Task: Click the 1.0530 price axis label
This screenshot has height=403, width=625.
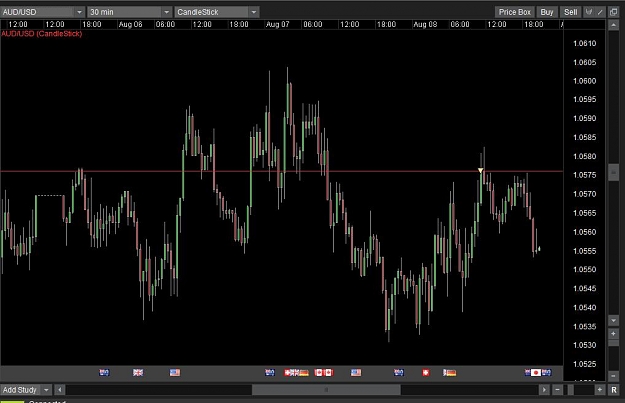Action: [x=584, y=345]
